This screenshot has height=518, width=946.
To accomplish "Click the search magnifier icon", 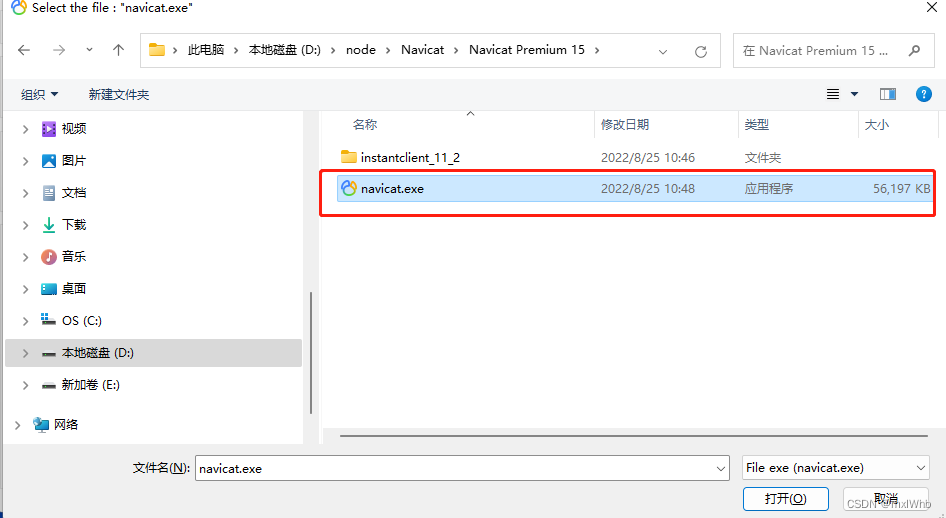I will 915,51.
